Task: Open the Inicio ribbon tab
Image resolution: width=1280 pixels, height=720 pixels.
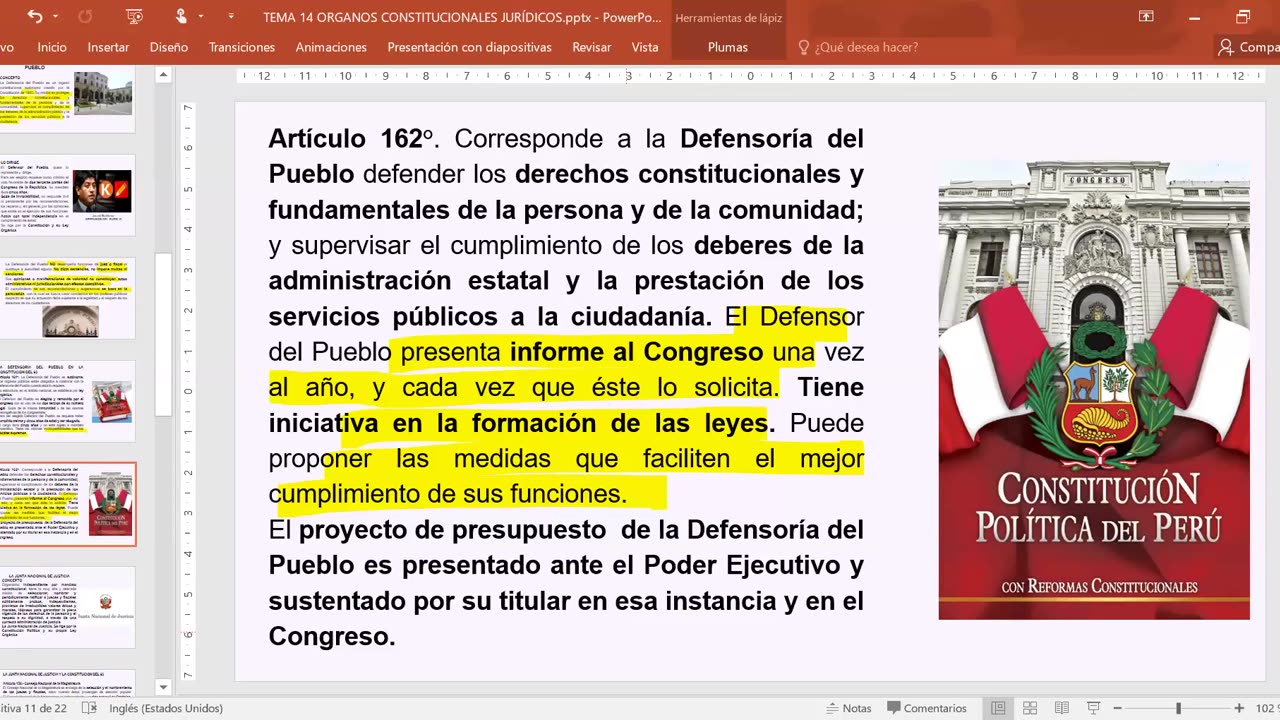Action: pyautogui.click(x=52, y=47)
